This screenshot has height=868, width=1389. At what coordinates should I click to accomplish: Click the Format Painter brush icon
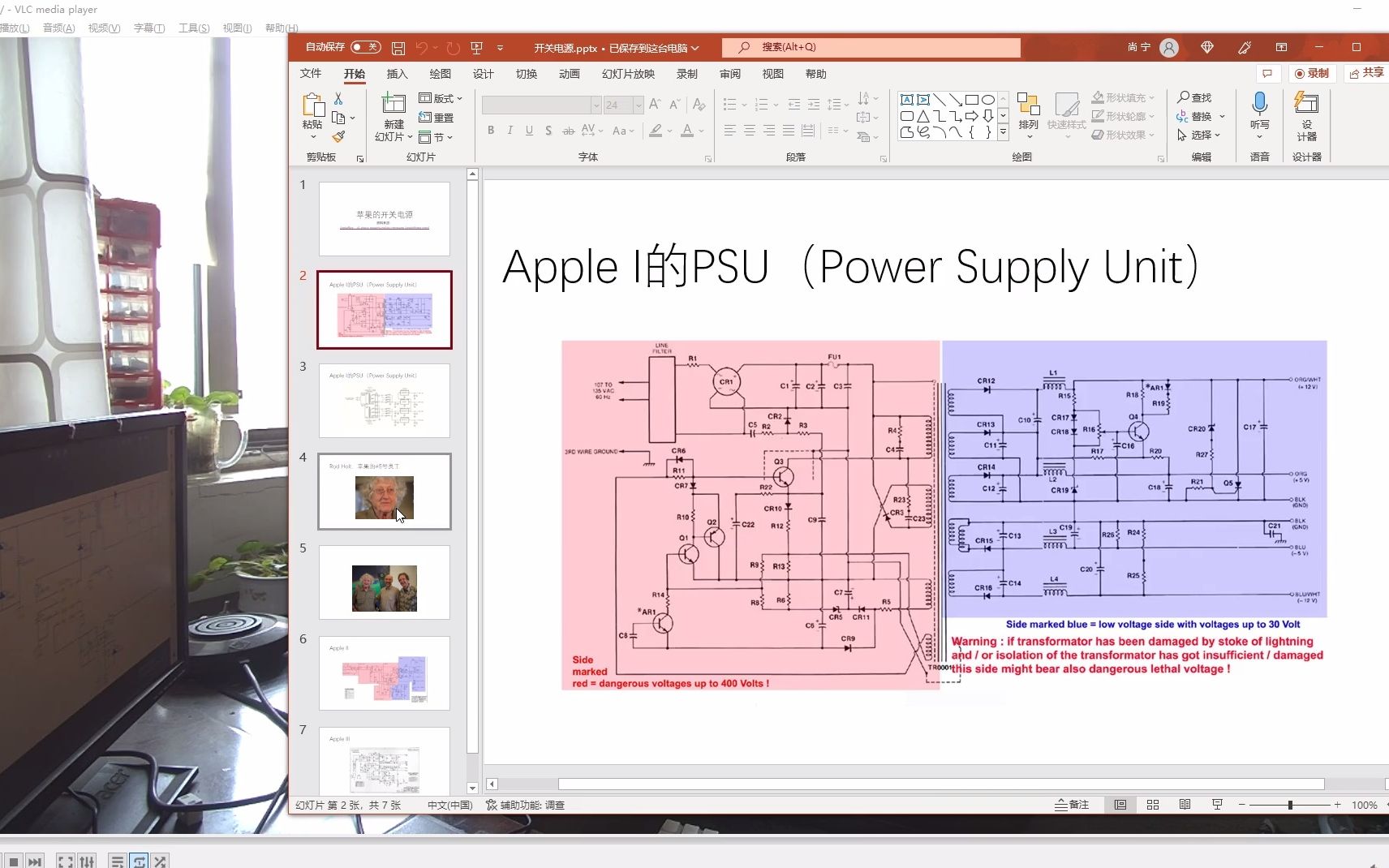click(338, 136)
